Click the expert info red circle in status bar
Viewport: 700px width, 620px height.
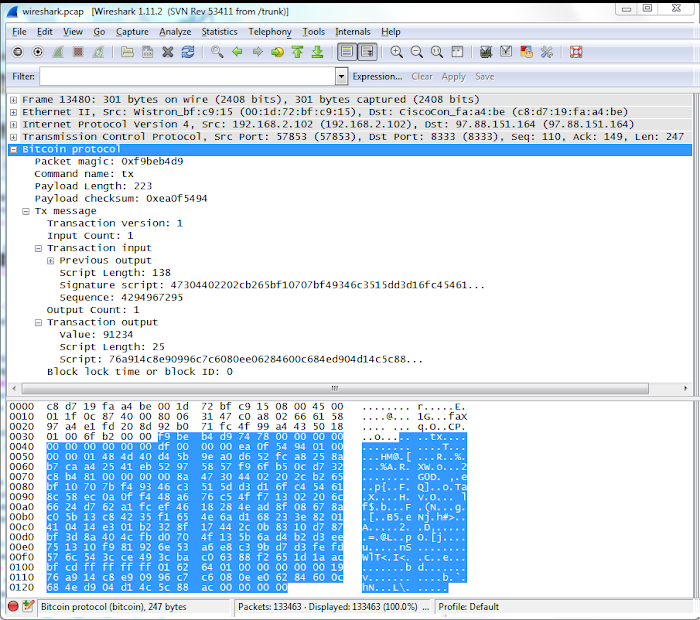tap(14, 607)
